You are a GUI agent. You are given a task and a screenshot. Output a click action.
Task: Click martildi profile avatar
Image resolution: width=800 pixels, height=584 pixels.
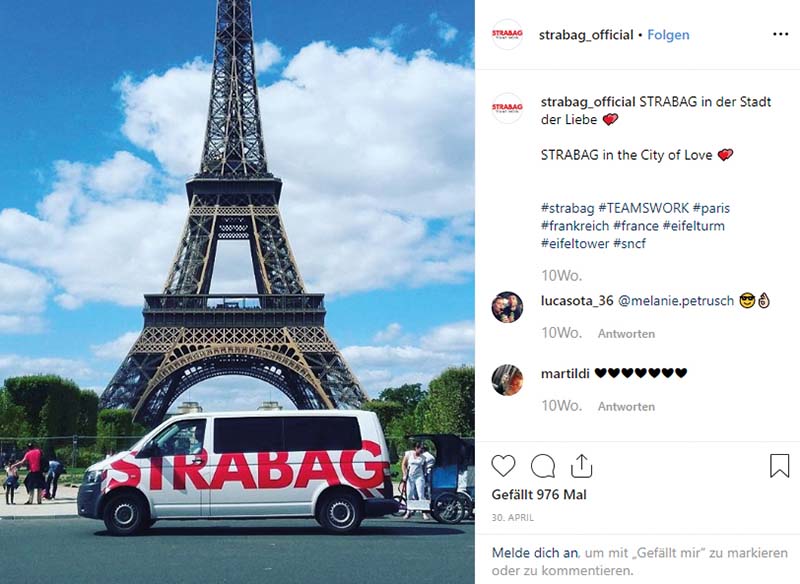point(507,380)
